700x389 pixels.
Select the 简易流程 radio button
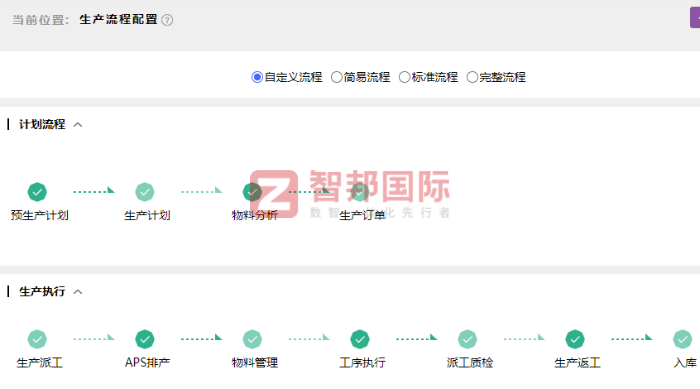[x=337, y=77]
